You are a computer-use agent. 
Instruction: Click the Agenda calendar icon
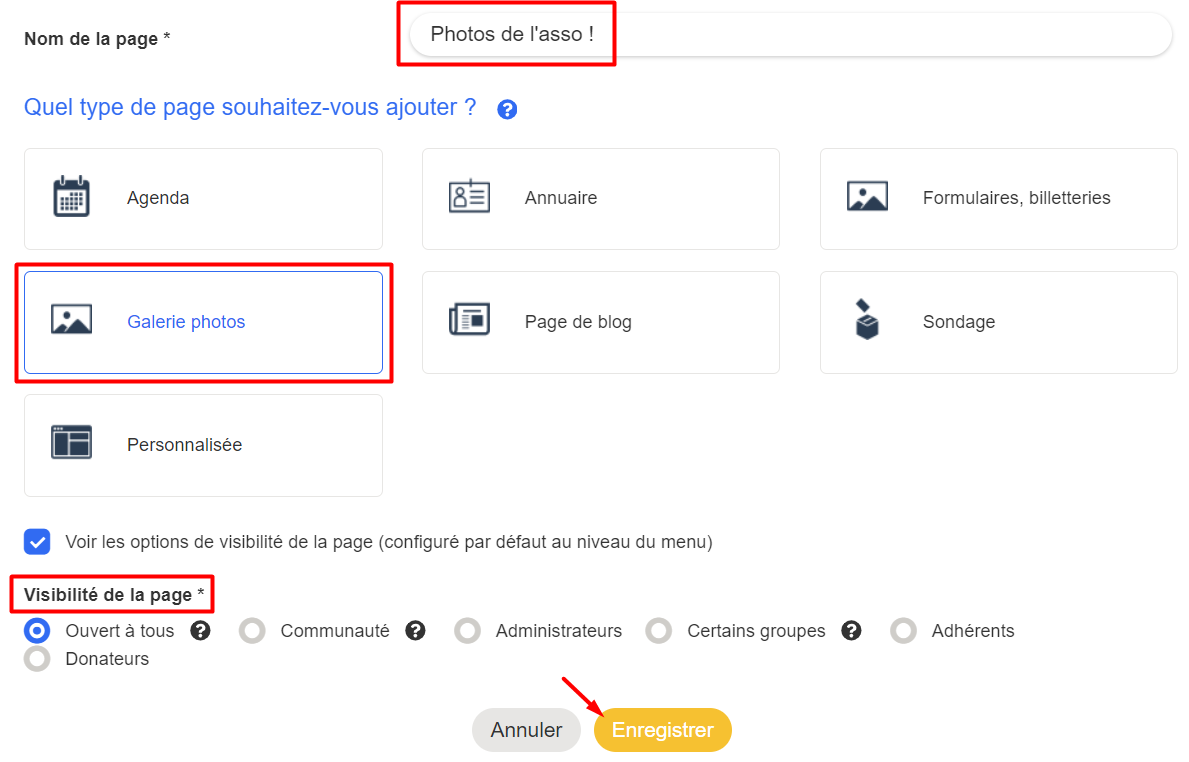[71, 197]
